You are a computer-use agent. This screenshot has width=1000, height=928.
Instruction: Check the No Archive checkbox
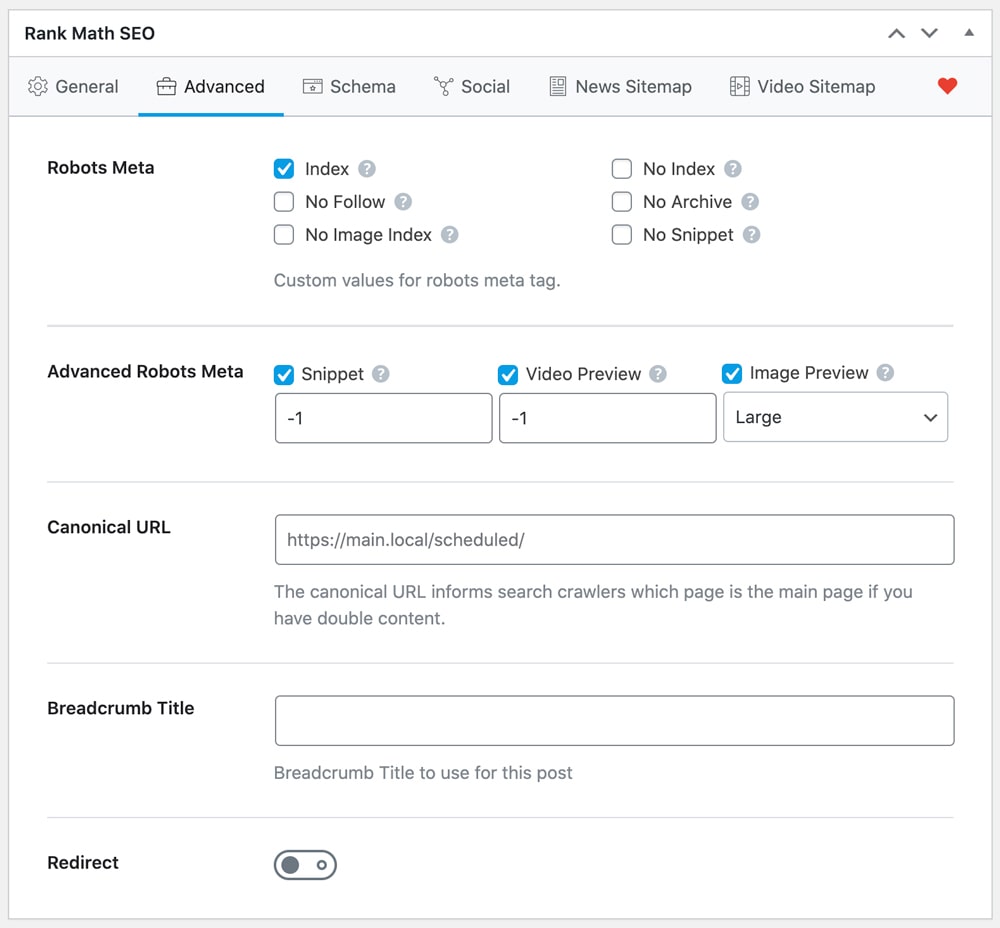pyautogui.click(x=621, y=201)
